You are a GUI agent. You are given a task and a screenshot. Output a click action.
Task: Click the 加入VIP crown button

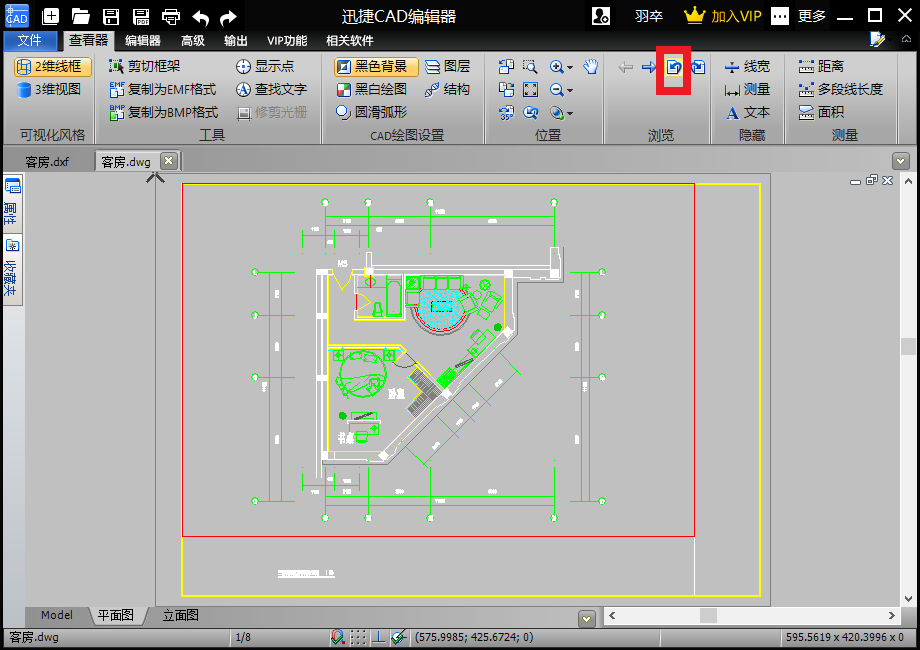(723, 16)
